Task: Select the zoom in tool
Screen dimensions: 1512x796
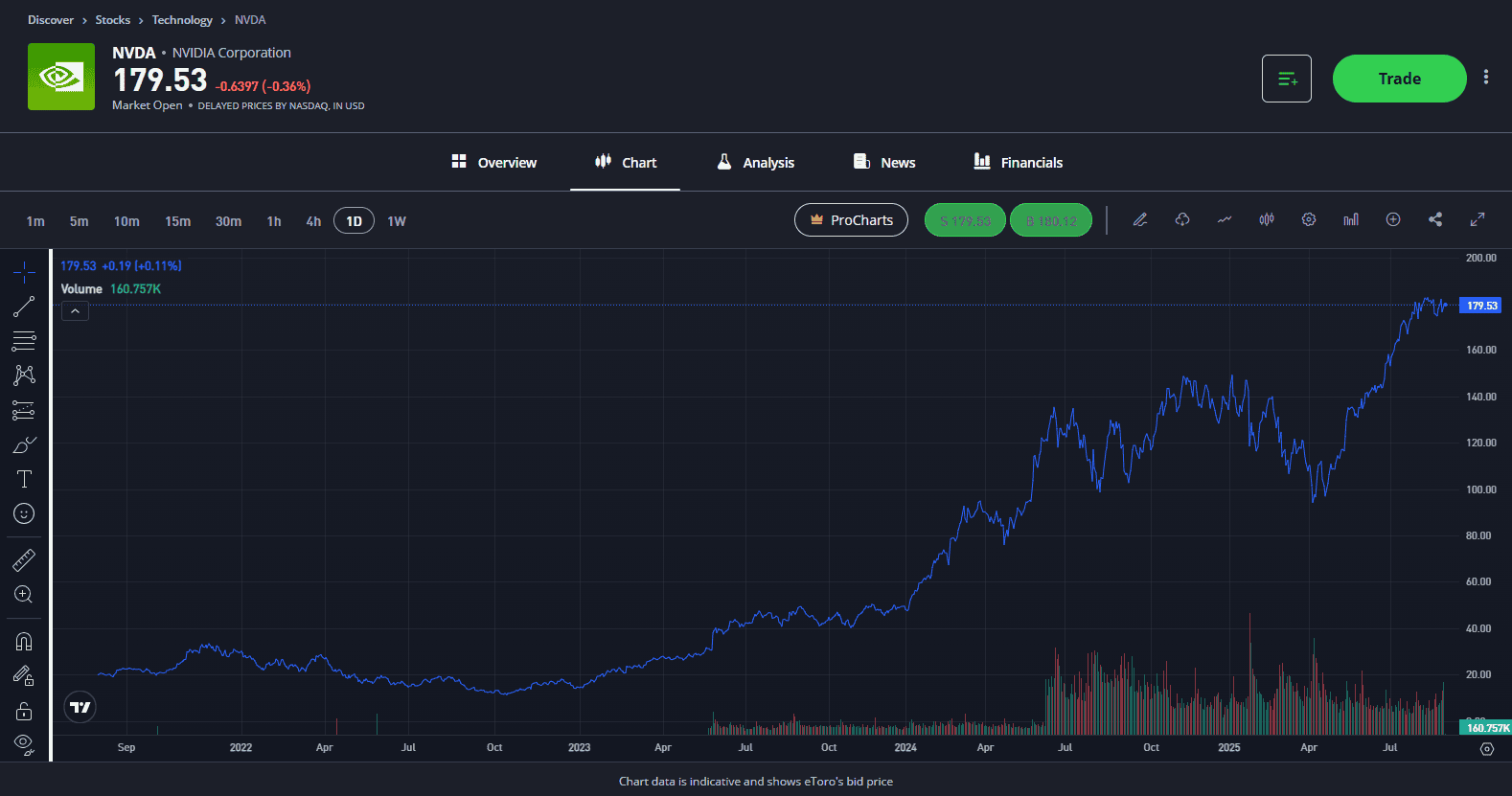Action: point(24,594)
